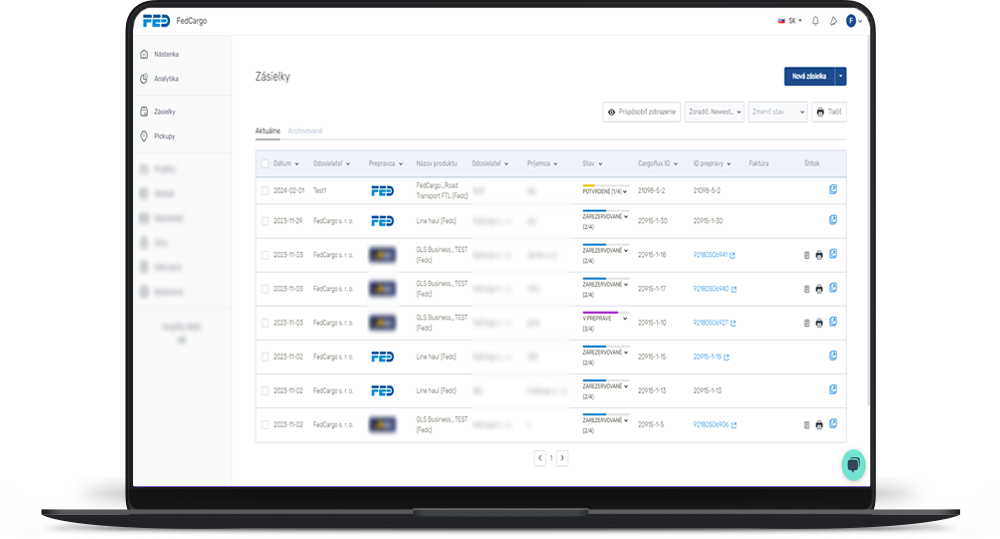1000x539 pixels.
Task: Print label for shipment 20915-1-18
Action: 819,255
